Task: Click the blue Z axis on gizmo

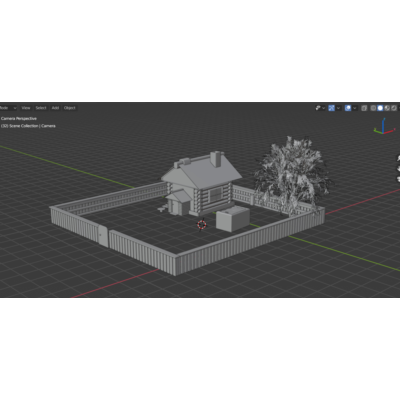Action: [384, 119]
